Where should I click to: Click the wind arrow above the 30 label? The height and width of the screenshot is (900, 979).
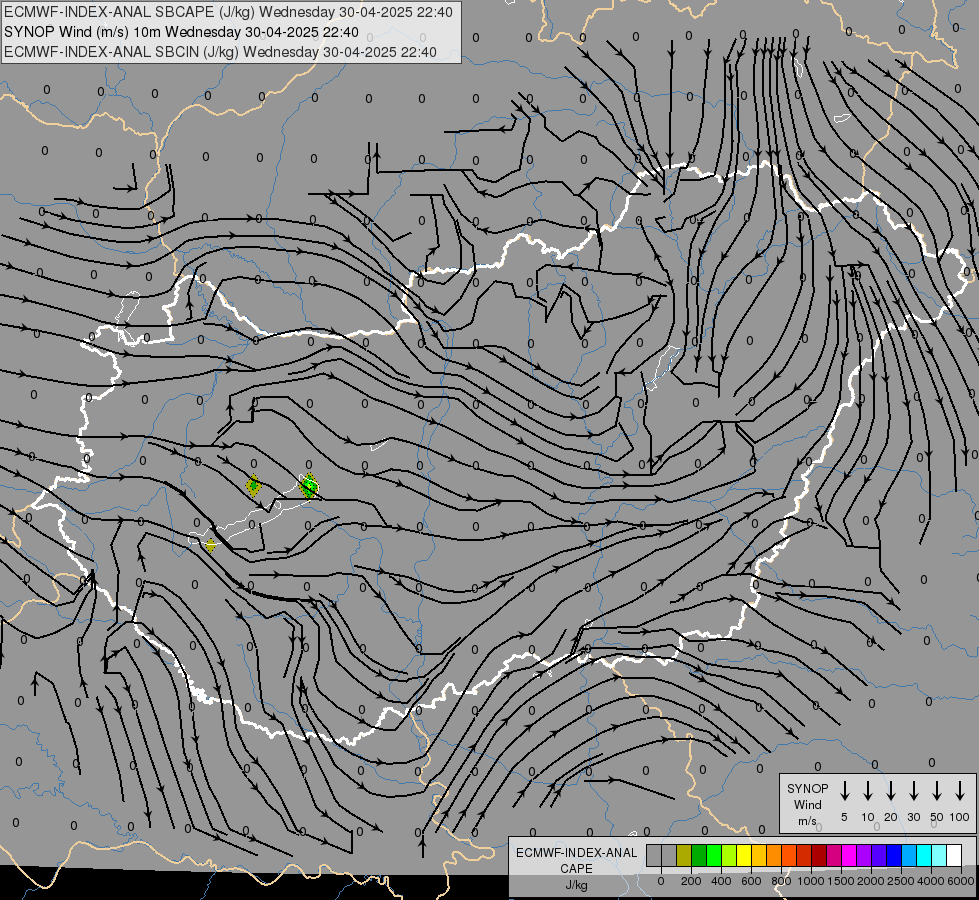pos(914,791)
